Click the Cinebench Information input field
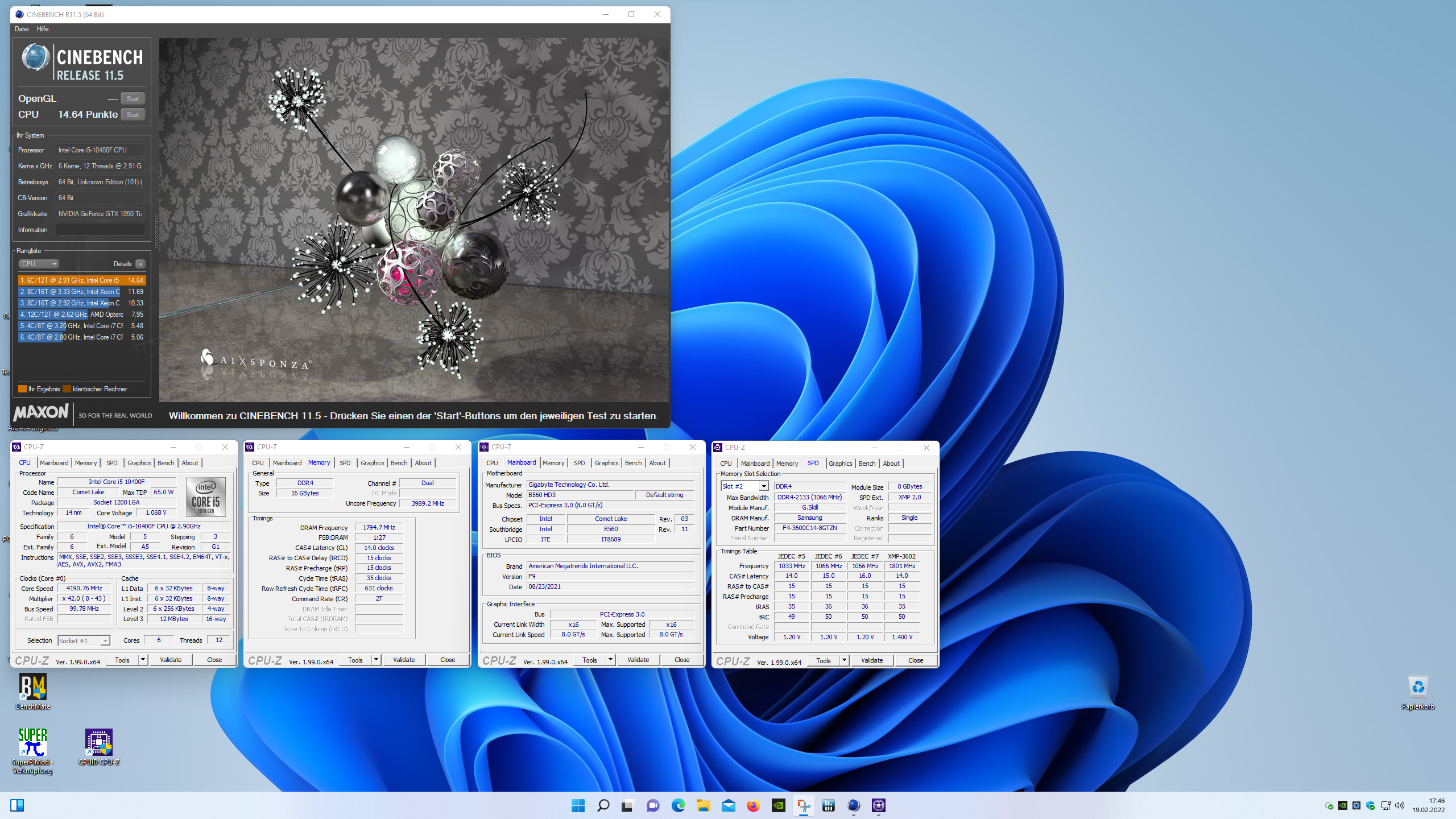 100,230
